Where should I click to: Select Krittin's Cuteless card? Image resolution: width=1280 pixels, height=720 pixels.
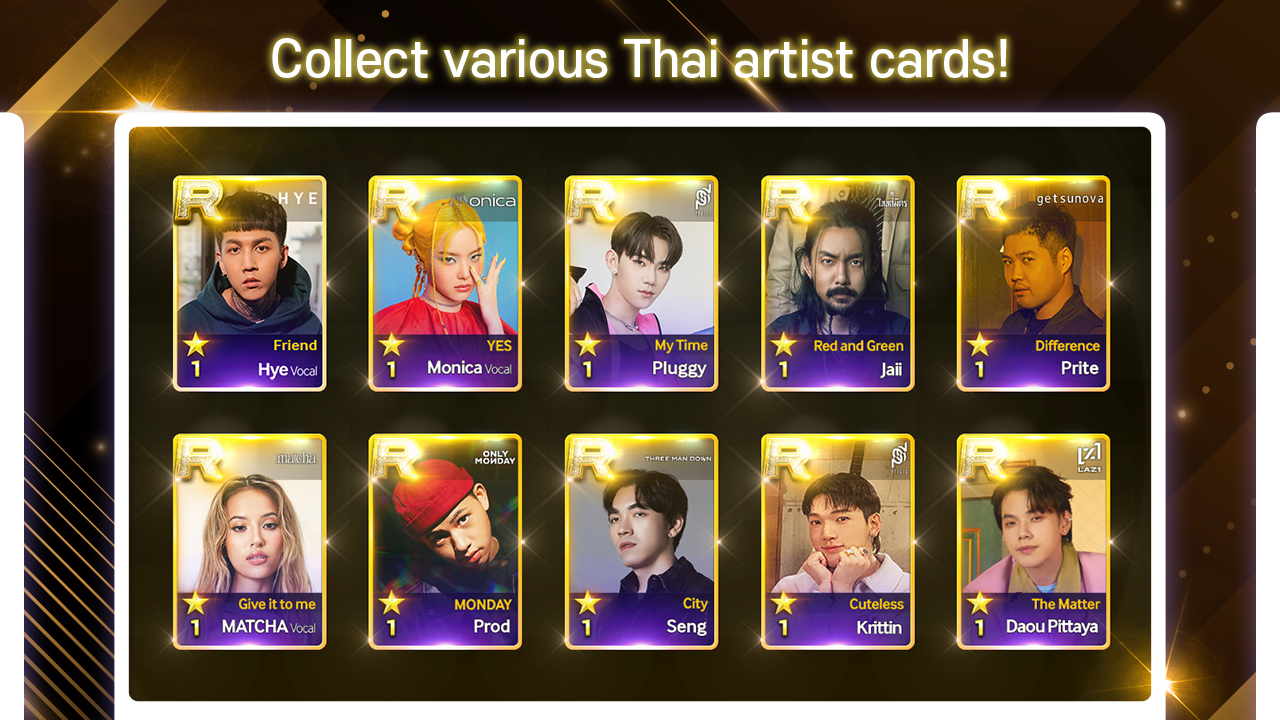837,541
